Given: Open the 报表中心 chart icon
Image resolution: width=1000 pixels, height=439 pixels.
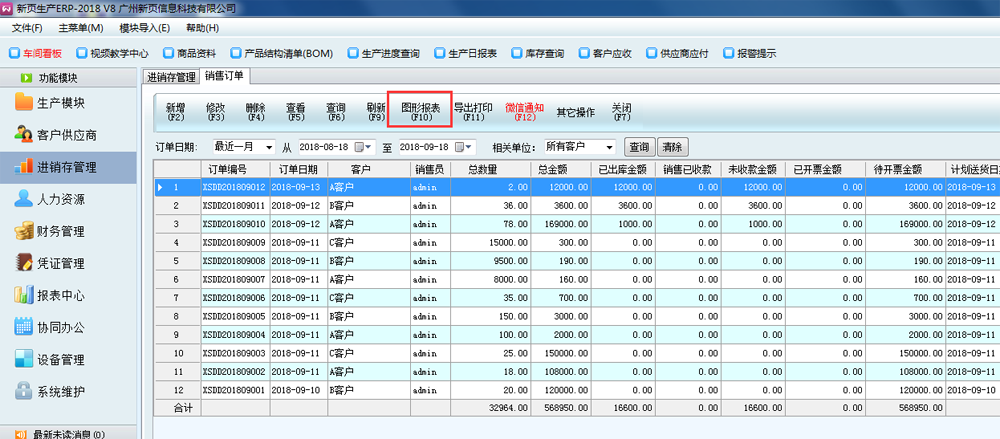Looking at the screenshot, I should (23, 295).
